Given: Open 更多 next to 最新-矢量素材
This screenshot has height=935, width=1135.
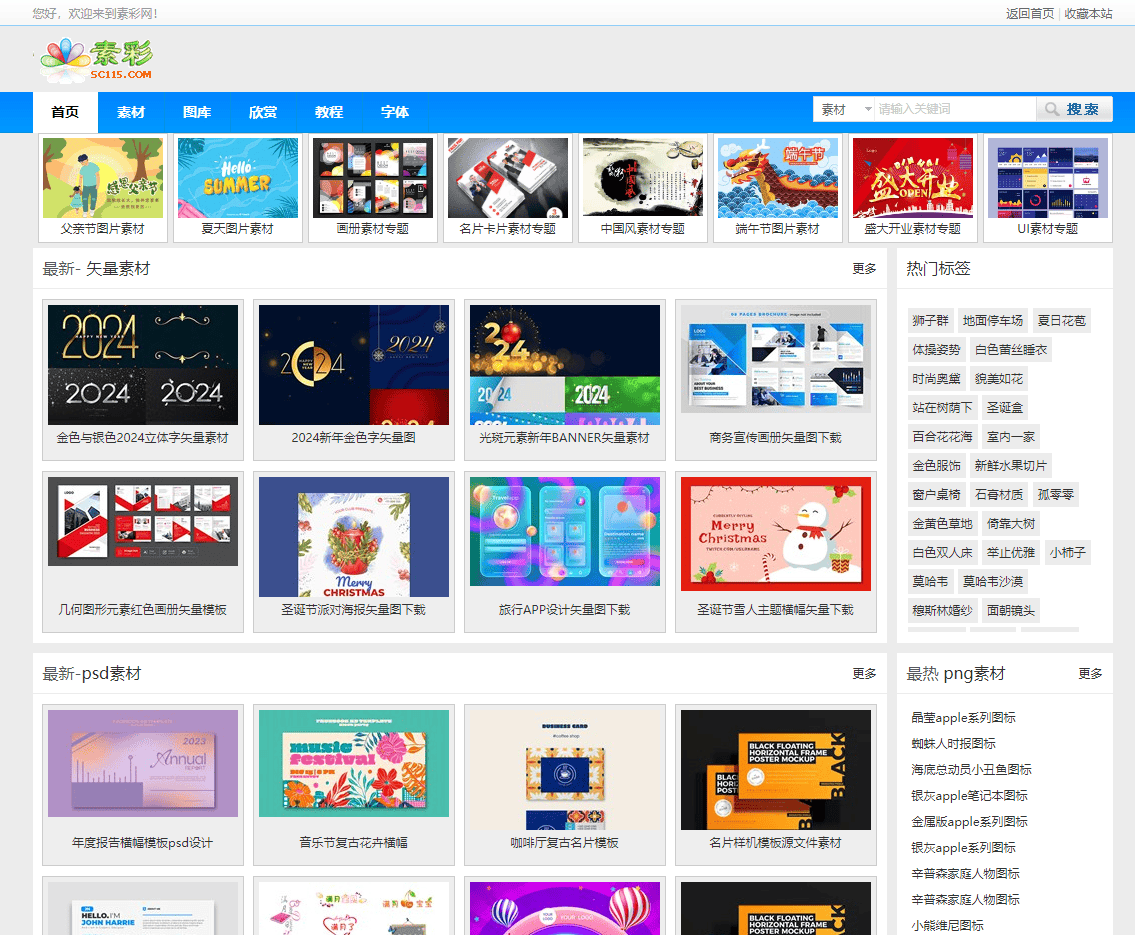Looking at the screenshot, I should (864, 268).
